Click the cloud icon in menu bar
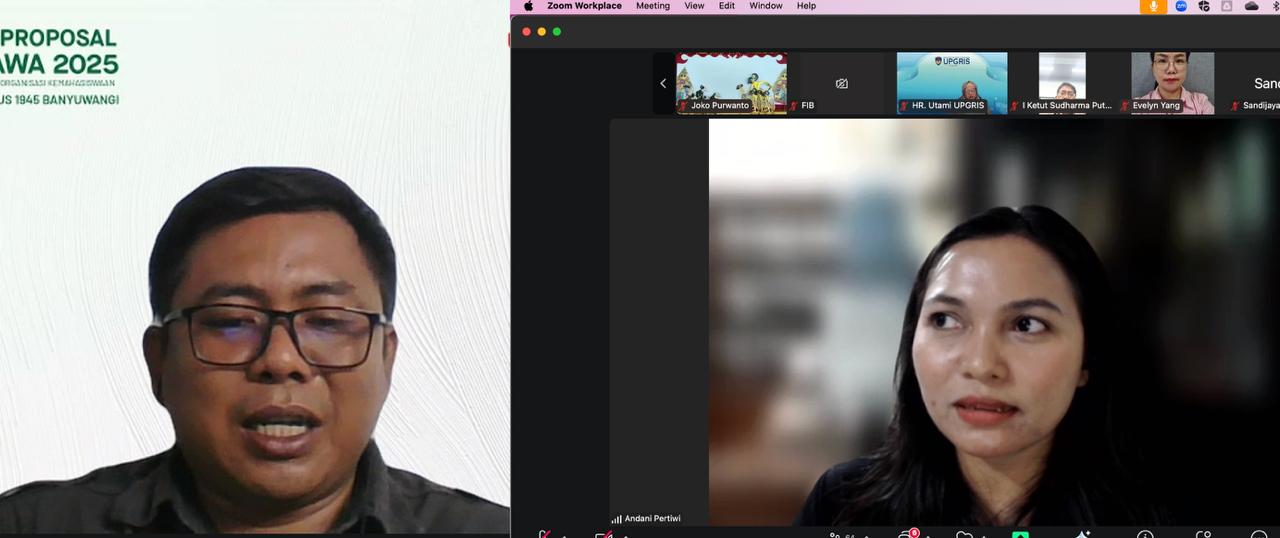Screen dimensions: 1280x538 click(x=1251, y=6)
